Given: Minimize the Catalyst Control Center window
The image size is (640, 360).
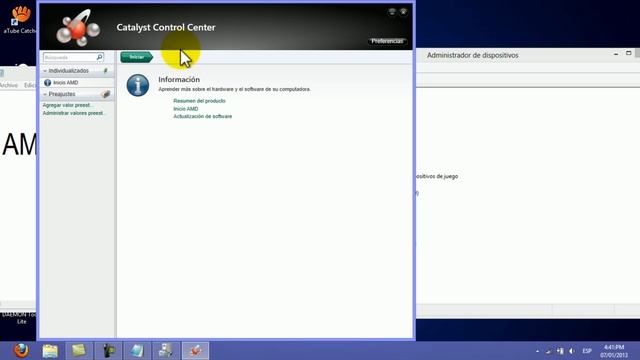Looking at the screenshot, I should click(392, 11).
